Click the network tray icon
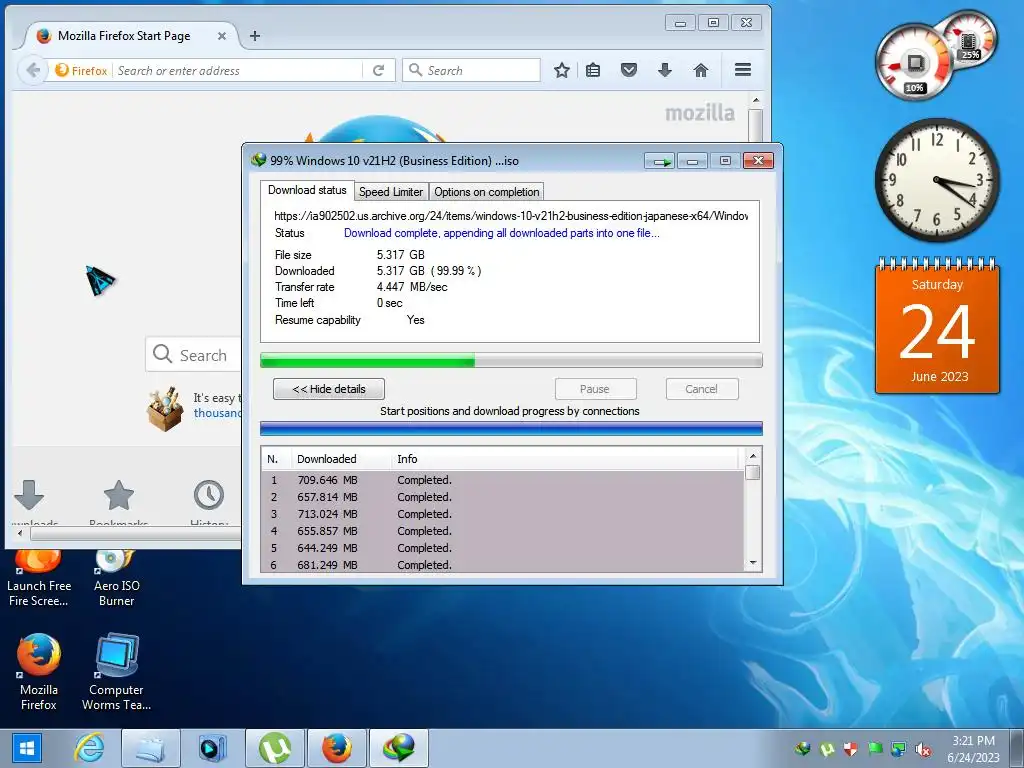1024x768 pixels. [899, 749]
